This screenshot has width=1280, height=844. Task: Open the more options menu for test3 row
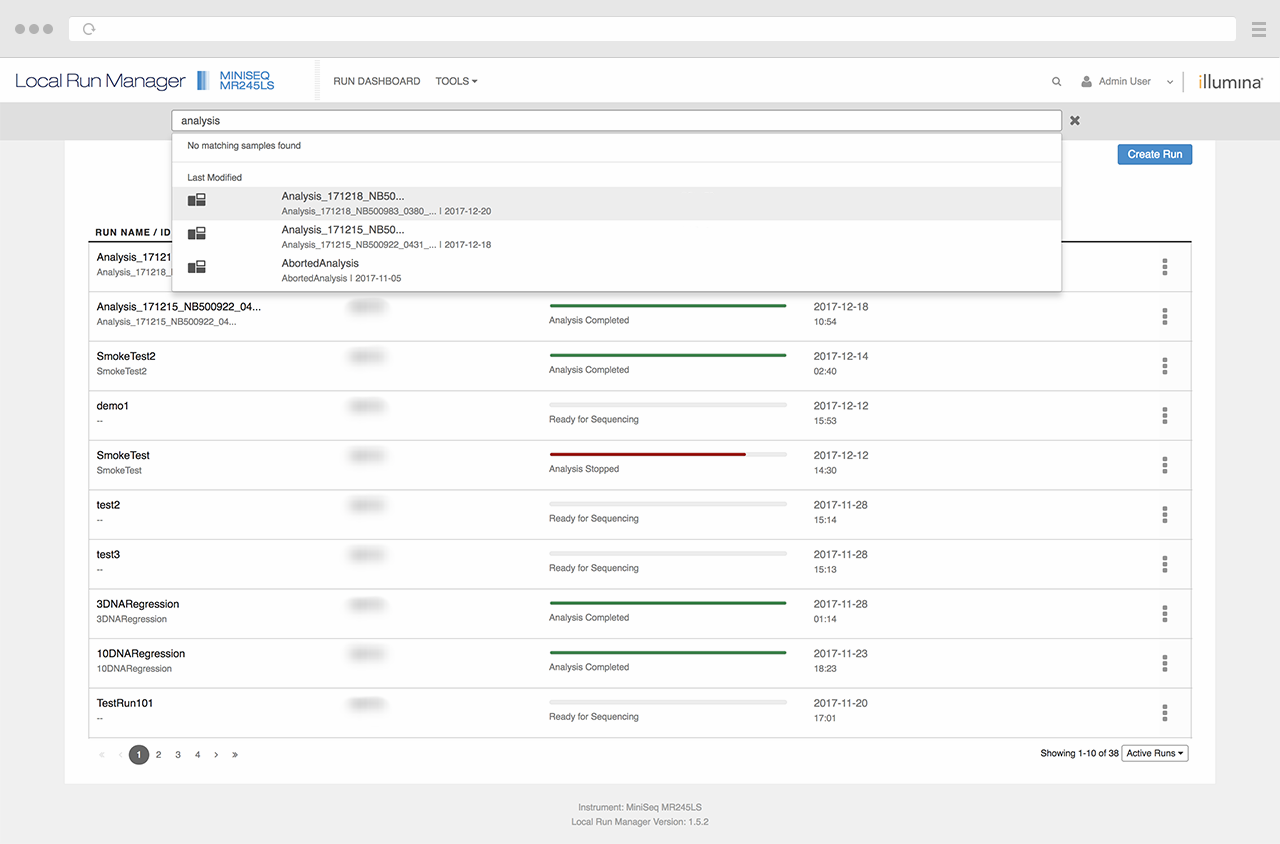click(x=1165, y=564)
